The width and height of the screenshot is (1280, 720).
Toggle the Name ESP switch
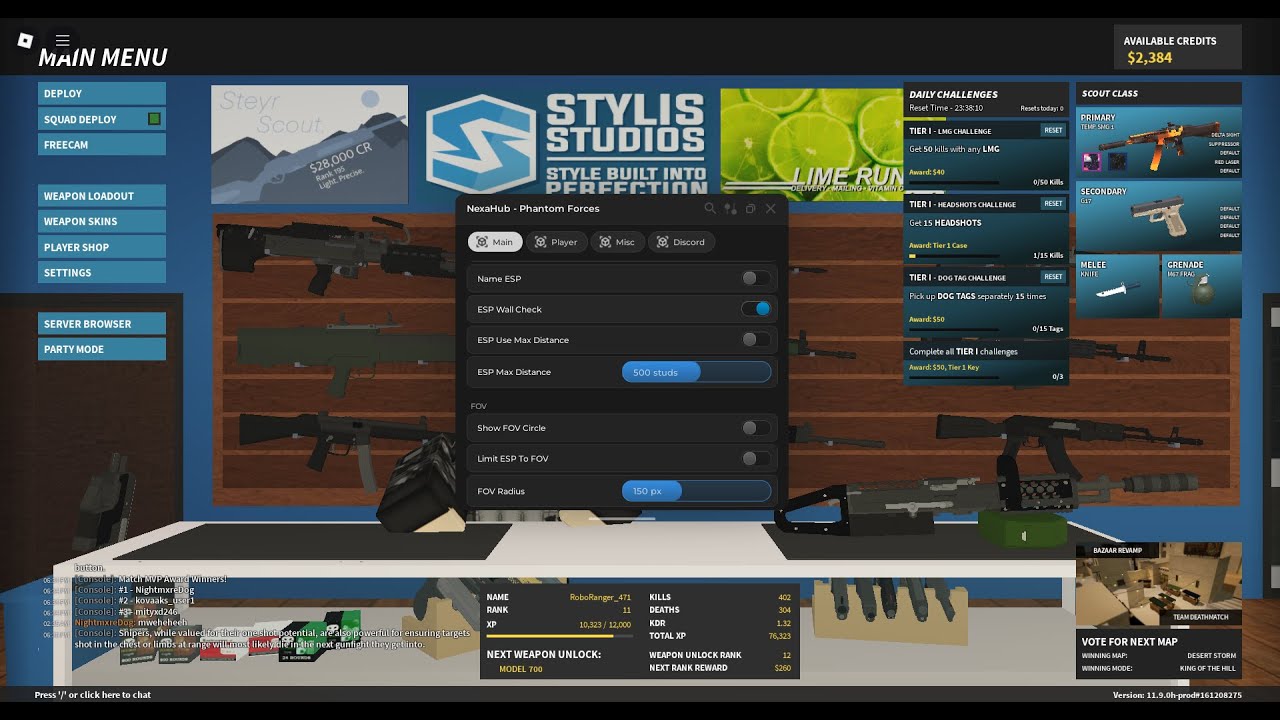(756, 279)
